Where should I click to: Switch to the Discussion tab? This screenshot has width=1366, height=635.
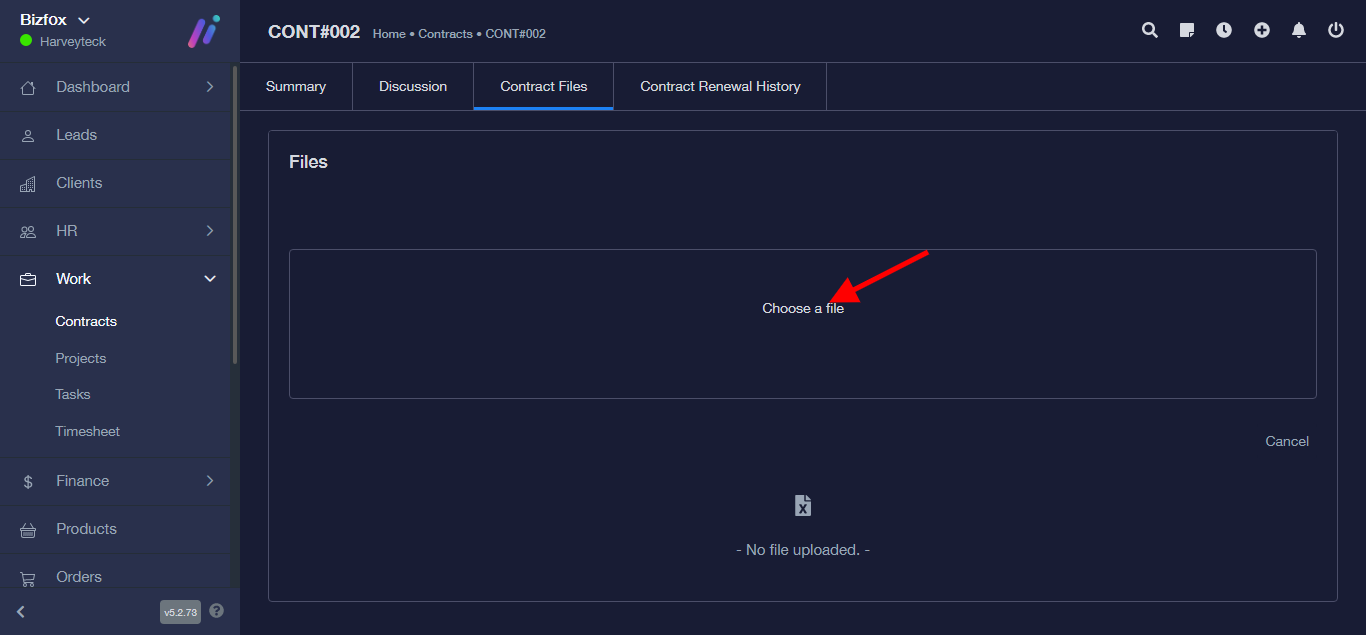413,87
